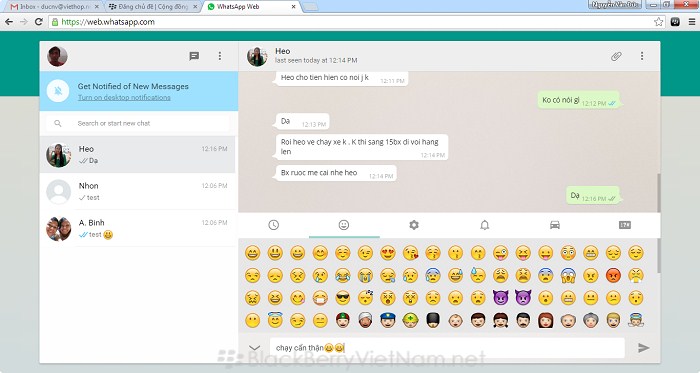The height and width of the screenshot is (373, 700).
Task: Open the sidebar three-dot menu
Action: 220,56
